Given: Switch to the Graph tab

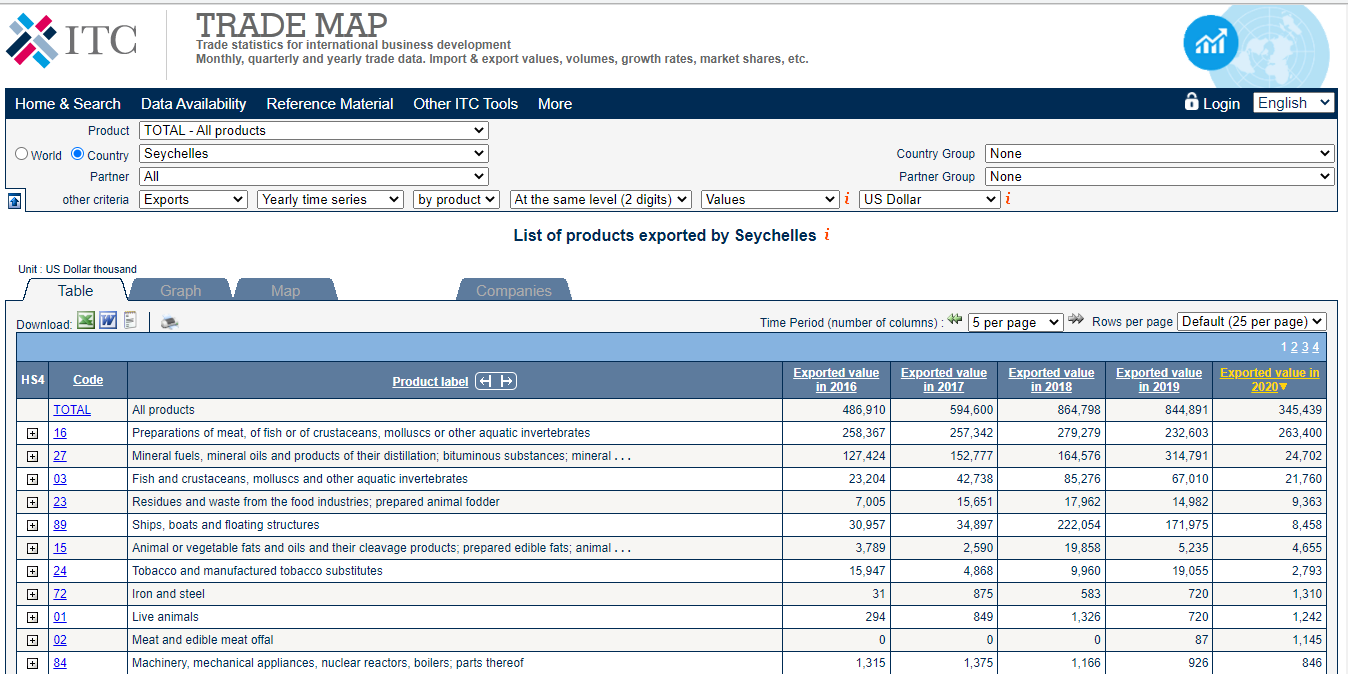Looking at the screenshot, I should pyautogui.click(x=181, y=291).
